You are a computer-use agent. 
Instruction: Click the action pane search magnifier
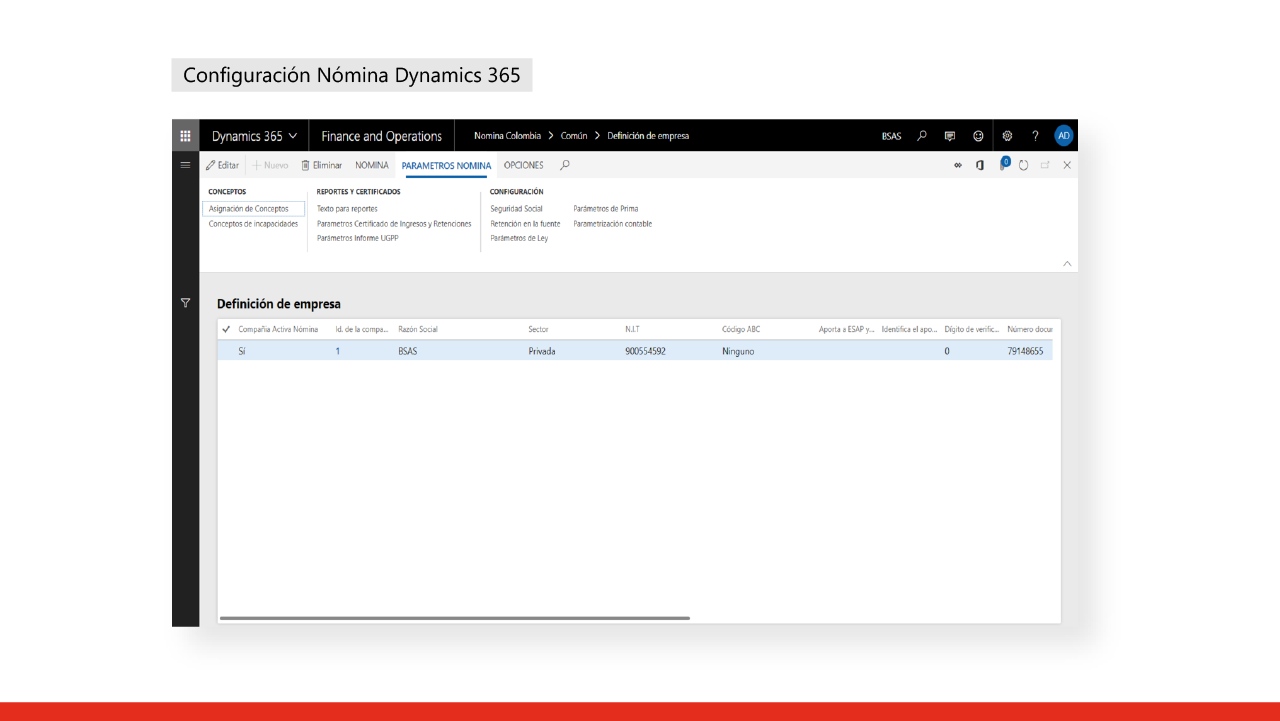pos(565,165)
